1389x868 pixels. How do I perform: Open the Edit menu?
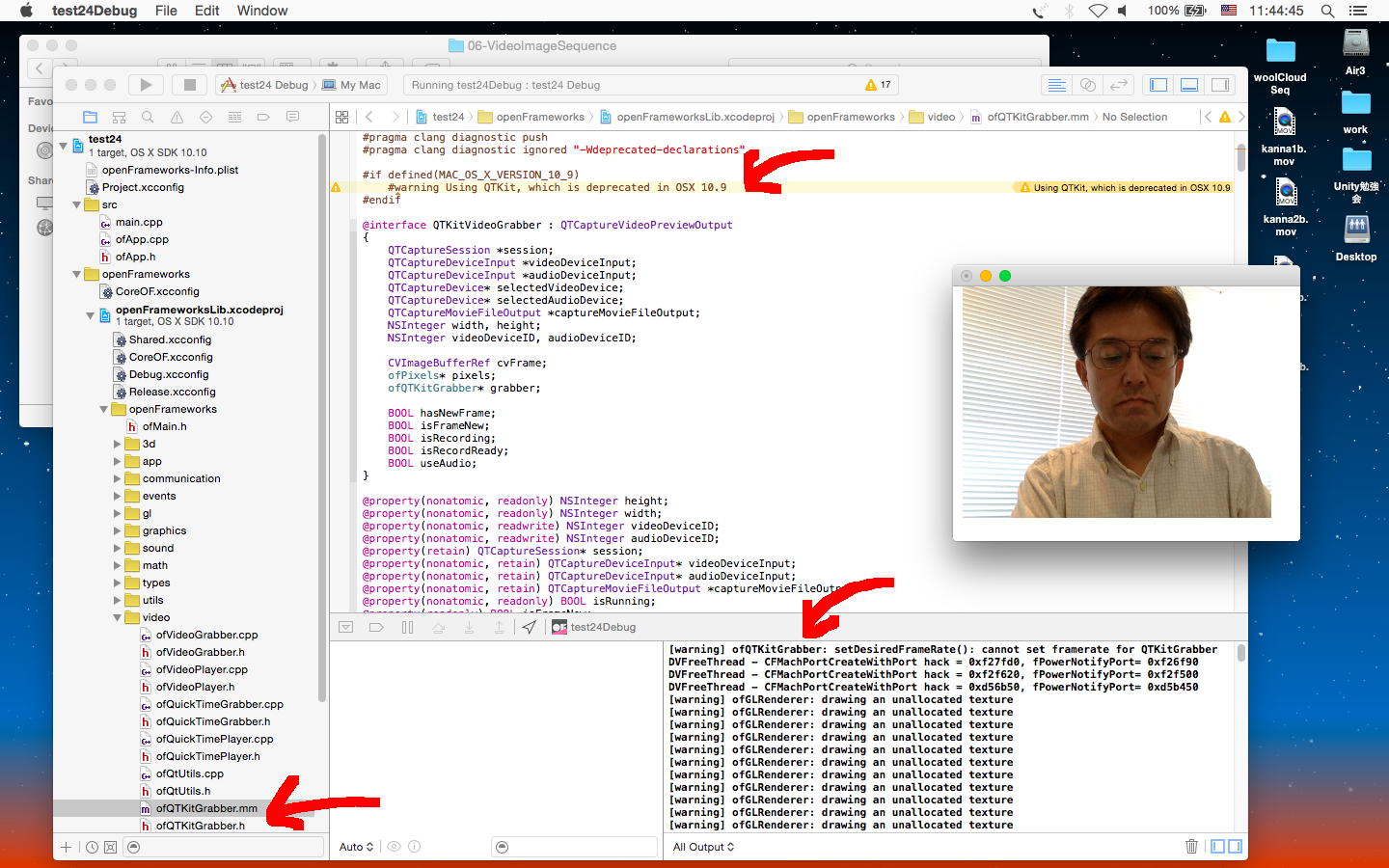tap(206, 11)
